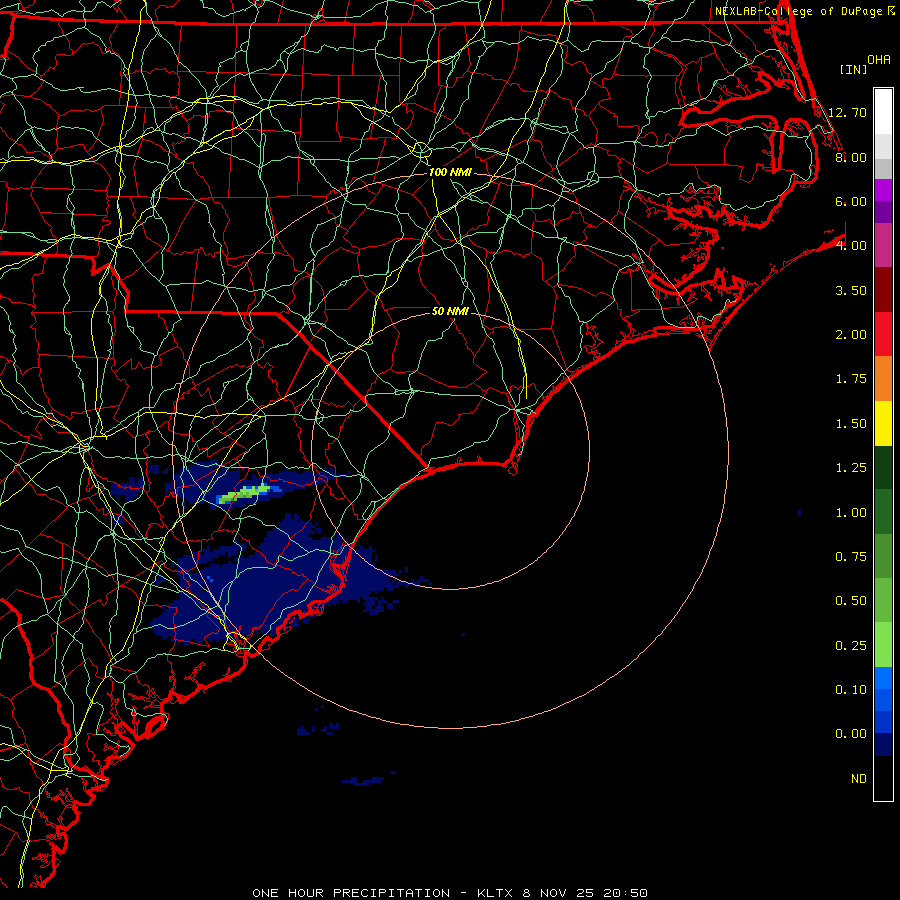Pick the navy swatch beside 0.00

[883, 744]
